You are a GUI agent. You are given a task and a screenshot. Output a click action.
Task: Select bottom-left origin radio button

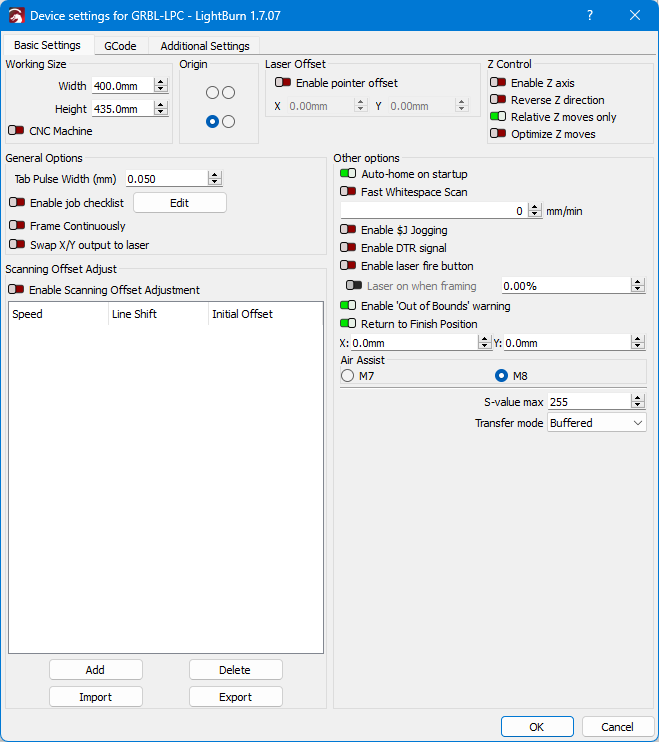coord(212,122)
